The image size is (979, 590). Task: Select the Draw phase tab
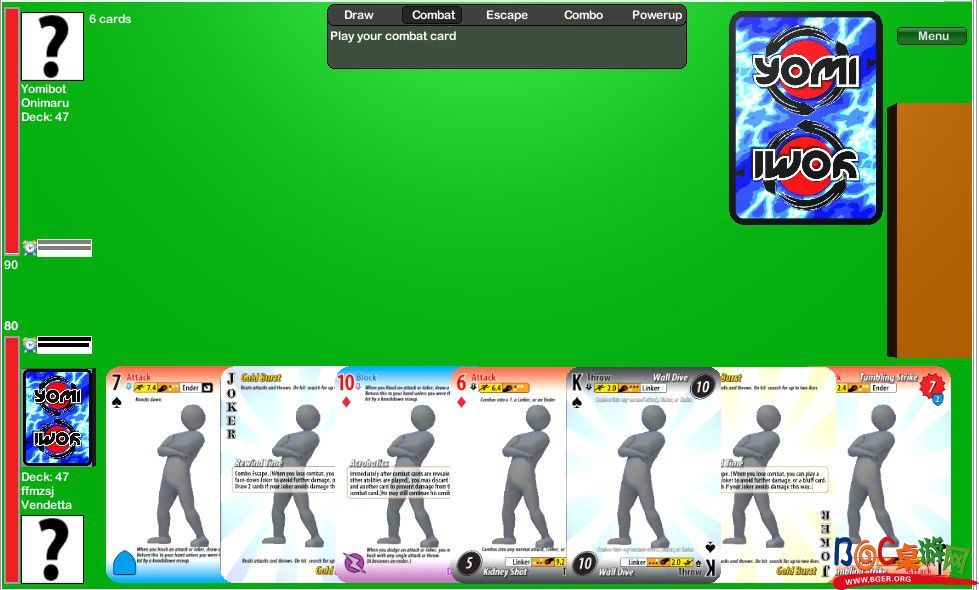coord(358,15)
